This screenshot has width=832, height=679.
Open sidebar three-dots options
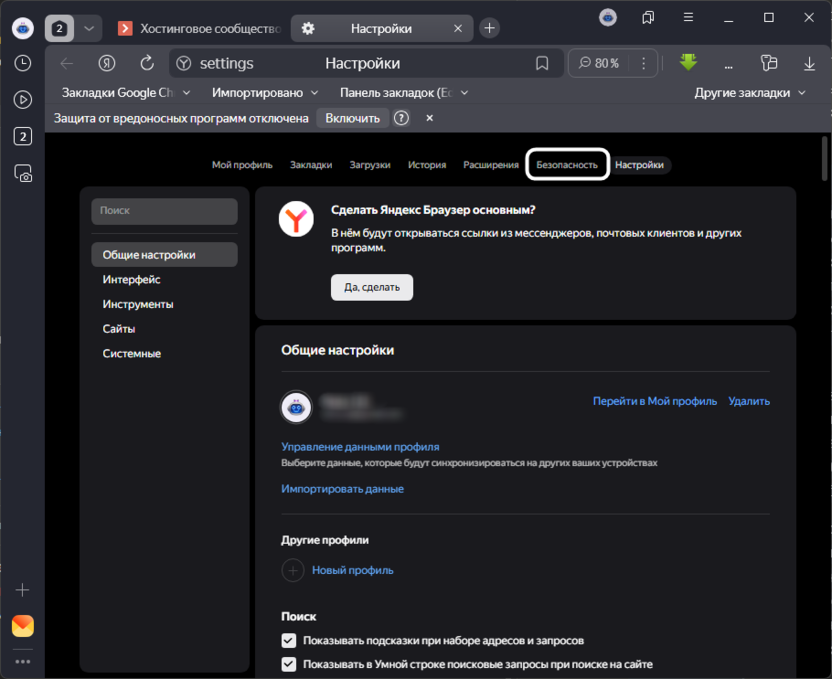22,661
